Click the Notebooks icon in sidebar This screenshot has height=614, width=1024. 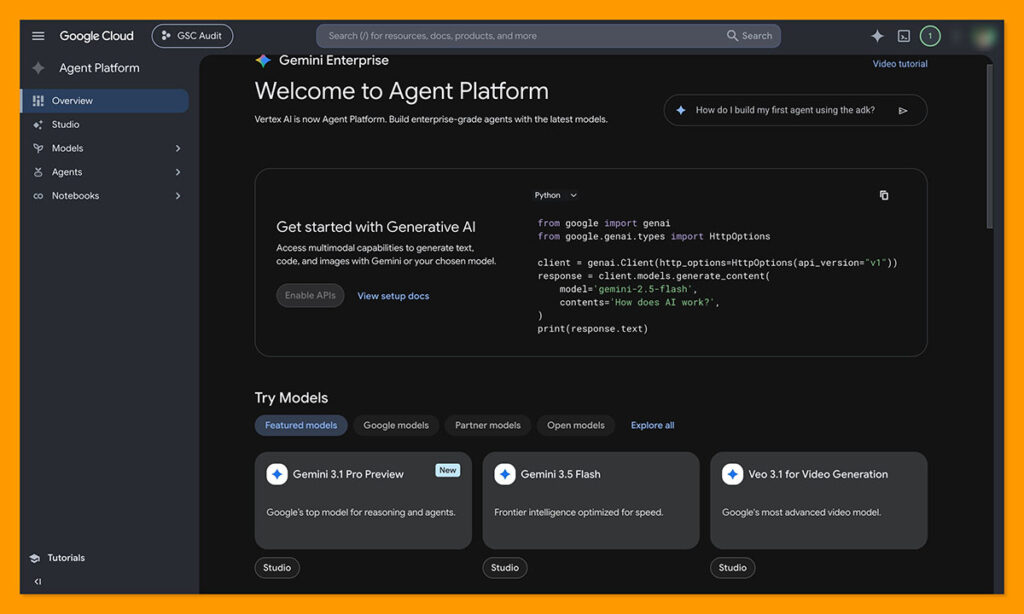coord(38,196)
